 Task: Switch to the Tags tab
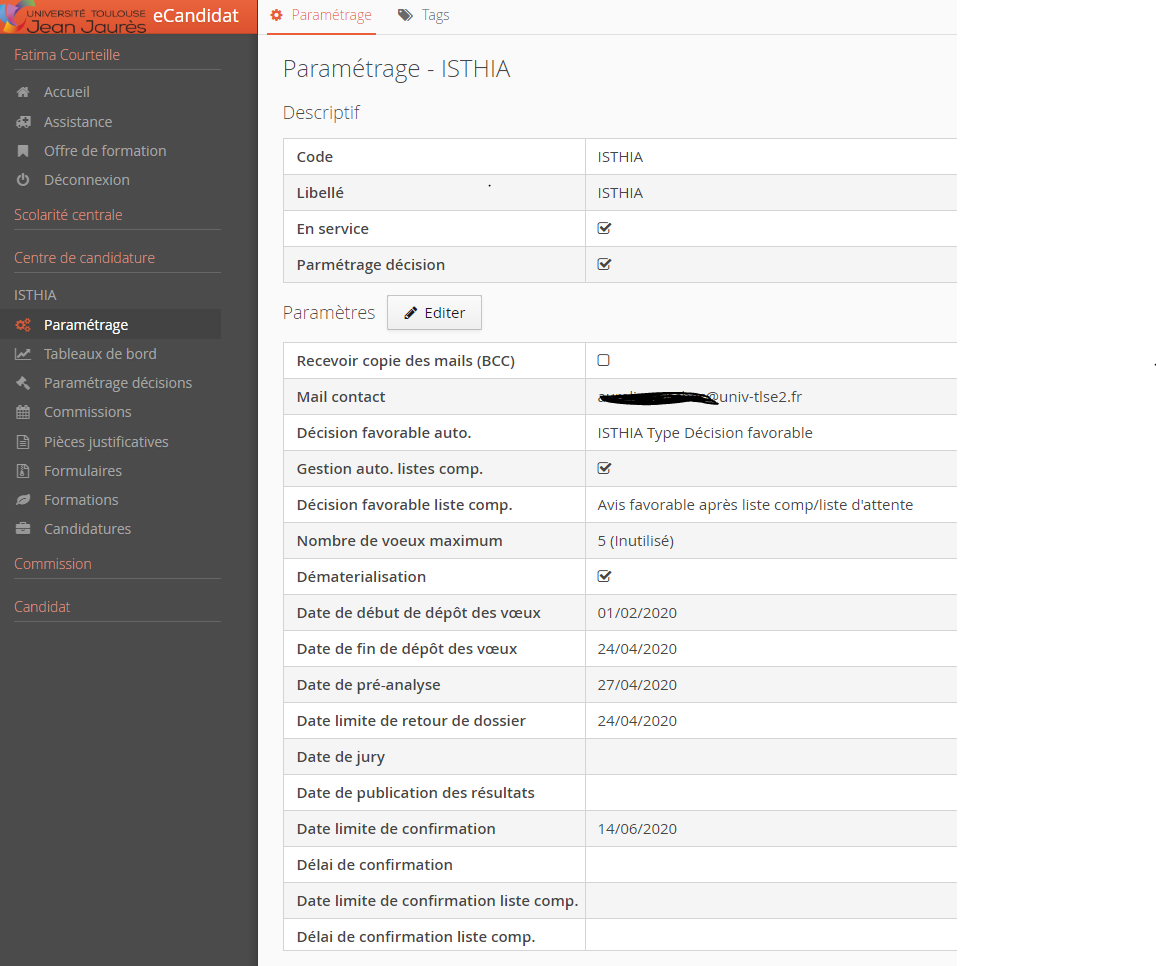[x=423, y=15]
